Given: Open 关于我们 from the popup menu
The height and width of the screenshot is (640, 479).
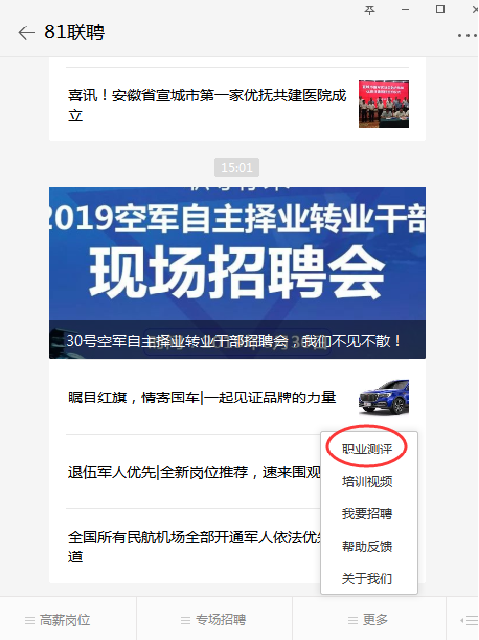Looking at the screenshot, I should 367,578.
